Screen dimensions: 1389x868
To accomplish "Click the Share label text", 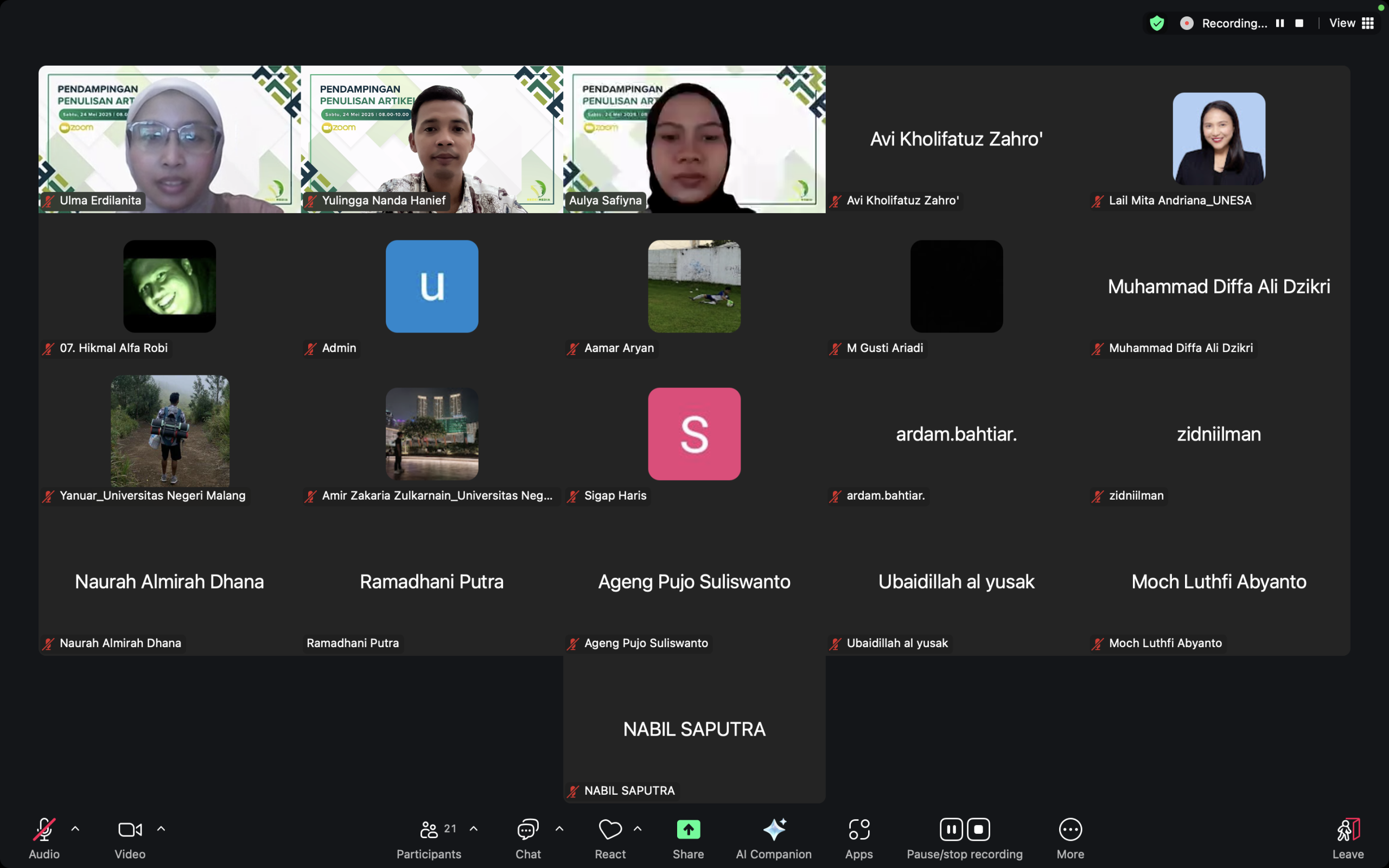I will [688, 854].
